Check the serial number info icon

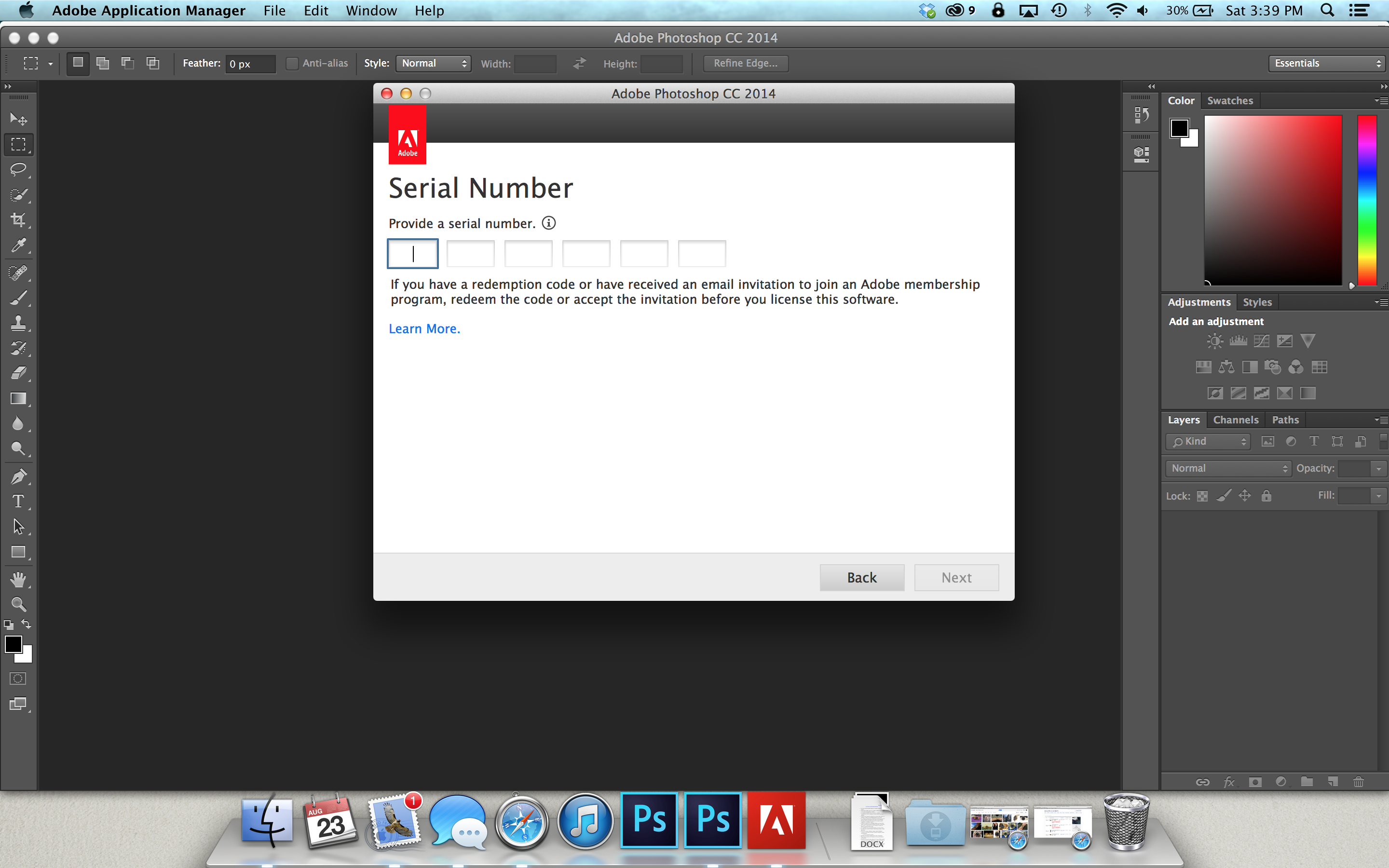tap(548, 223)
